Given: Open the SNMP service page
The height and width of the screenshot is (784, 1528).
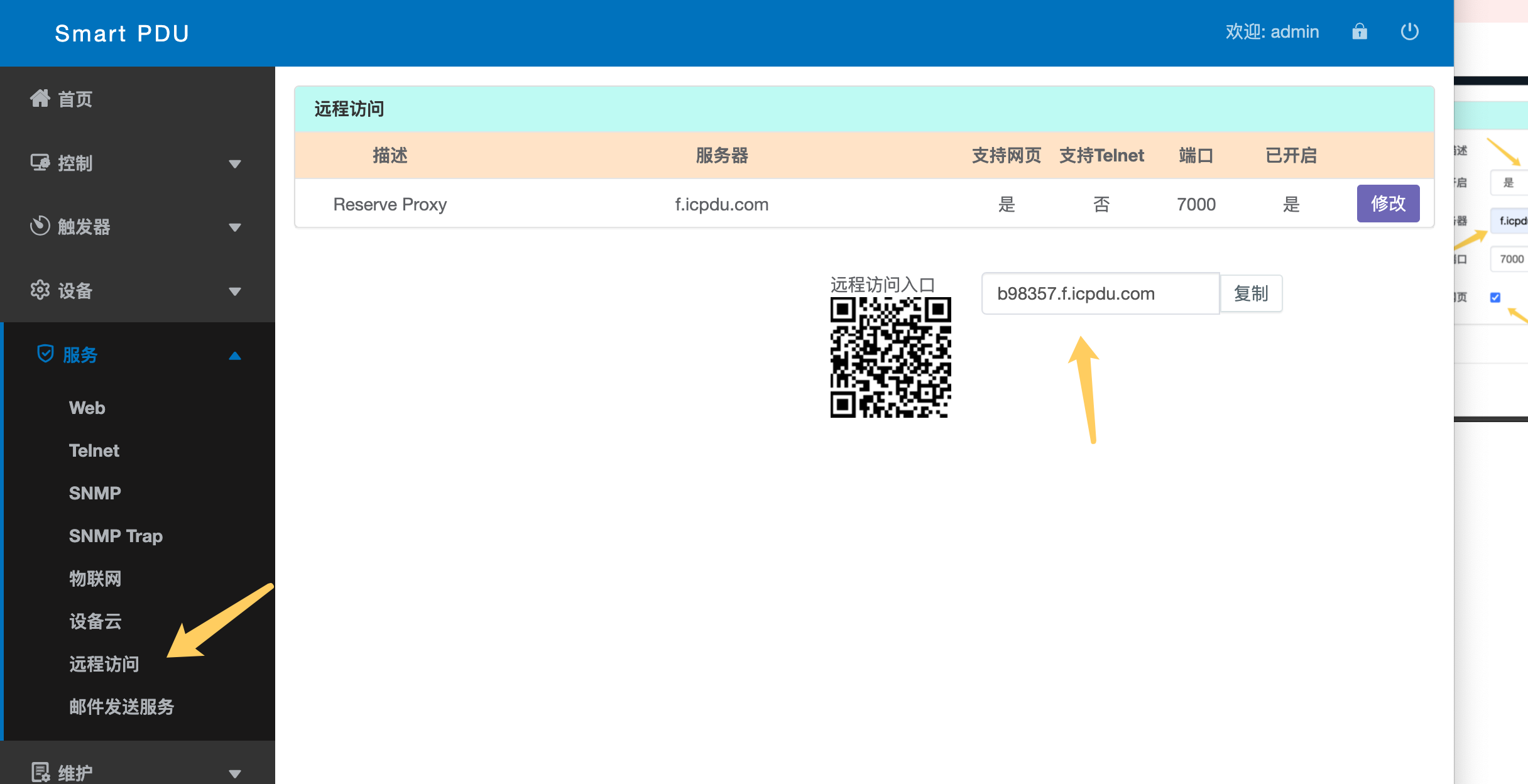Looking at the screenshot, I should (95, 493).
